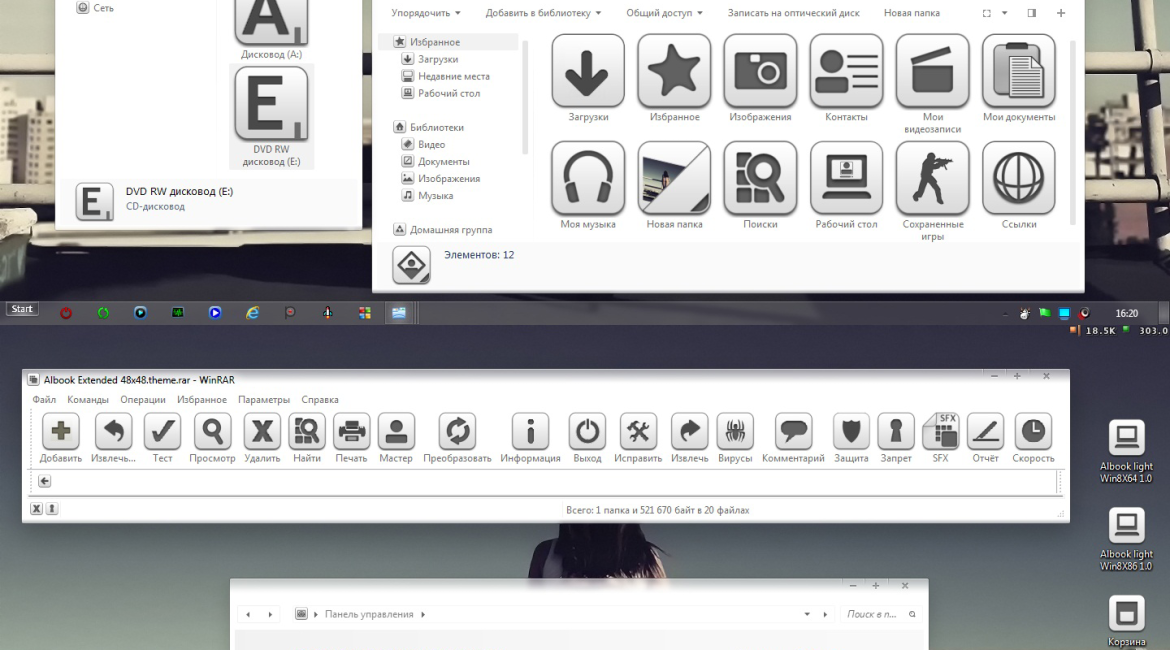Image resolution: width=1170 pixels, height=650 pixels.
Task: Open the Wizard (Мастер) tool icon
Action: [x=396, y=432]
